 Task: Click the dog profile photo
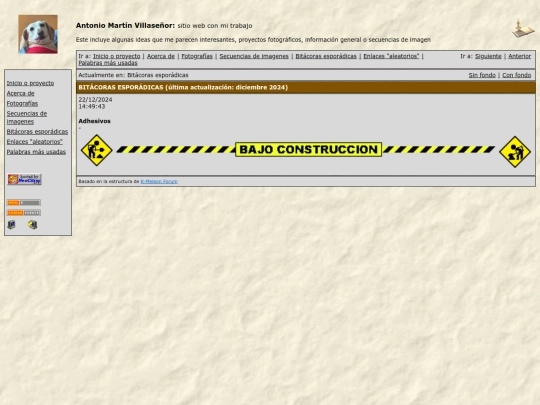(x=38, y=34)
